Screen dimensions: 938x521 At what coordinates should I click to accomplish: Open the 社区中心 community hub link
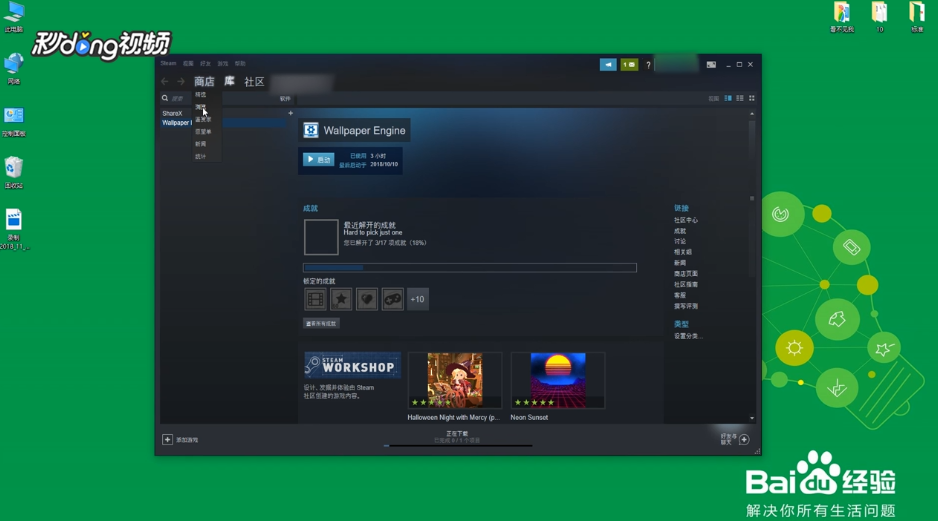click(x=686, y=220)
